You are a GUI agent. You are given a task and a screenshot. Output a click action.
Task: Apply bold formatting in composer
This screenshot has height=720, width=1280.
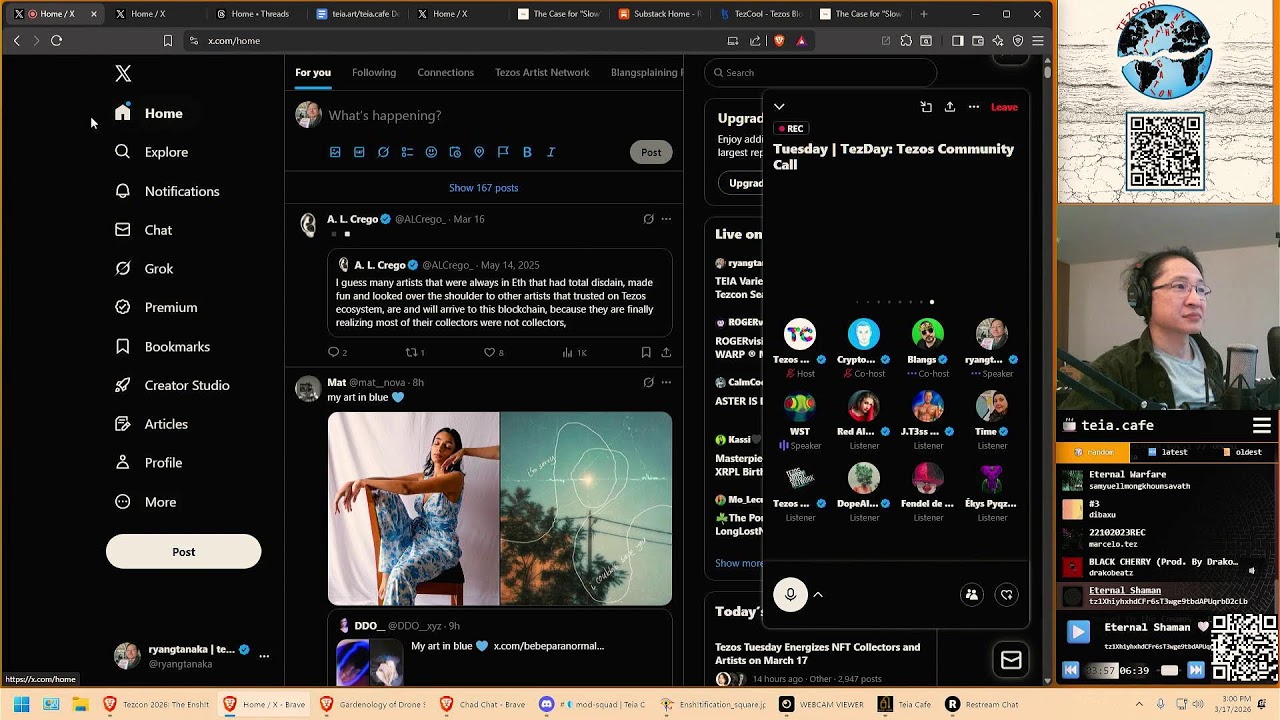click(x=527, y=152)
